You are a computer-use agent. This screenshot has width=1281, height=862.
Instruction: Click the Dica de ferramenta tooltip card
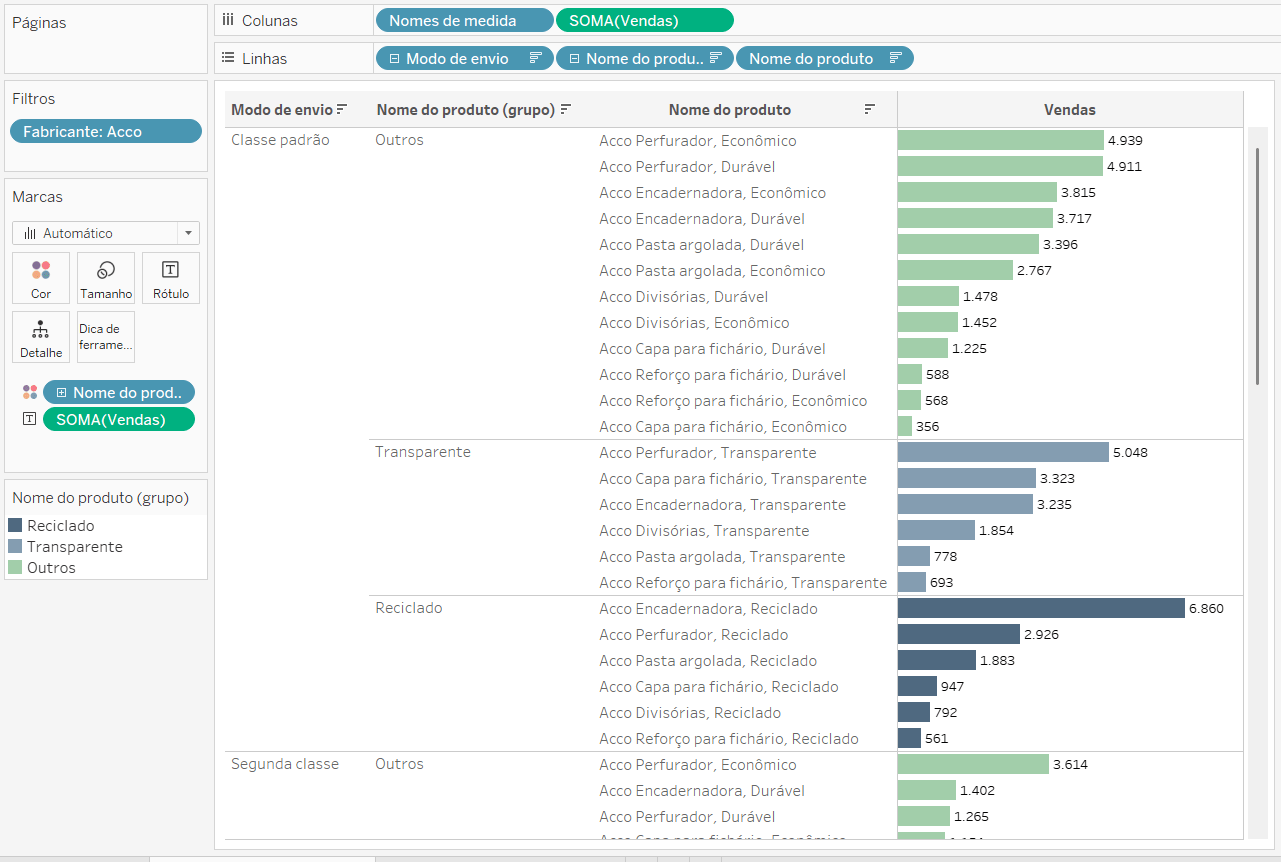click(106, 337)
